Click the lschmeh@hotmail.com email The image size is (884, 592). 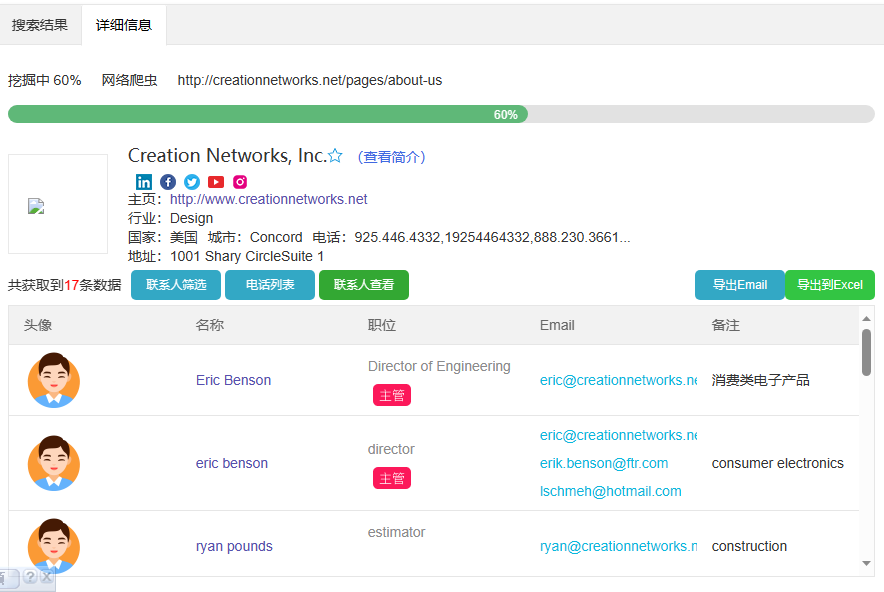click(x=611, y=491)
